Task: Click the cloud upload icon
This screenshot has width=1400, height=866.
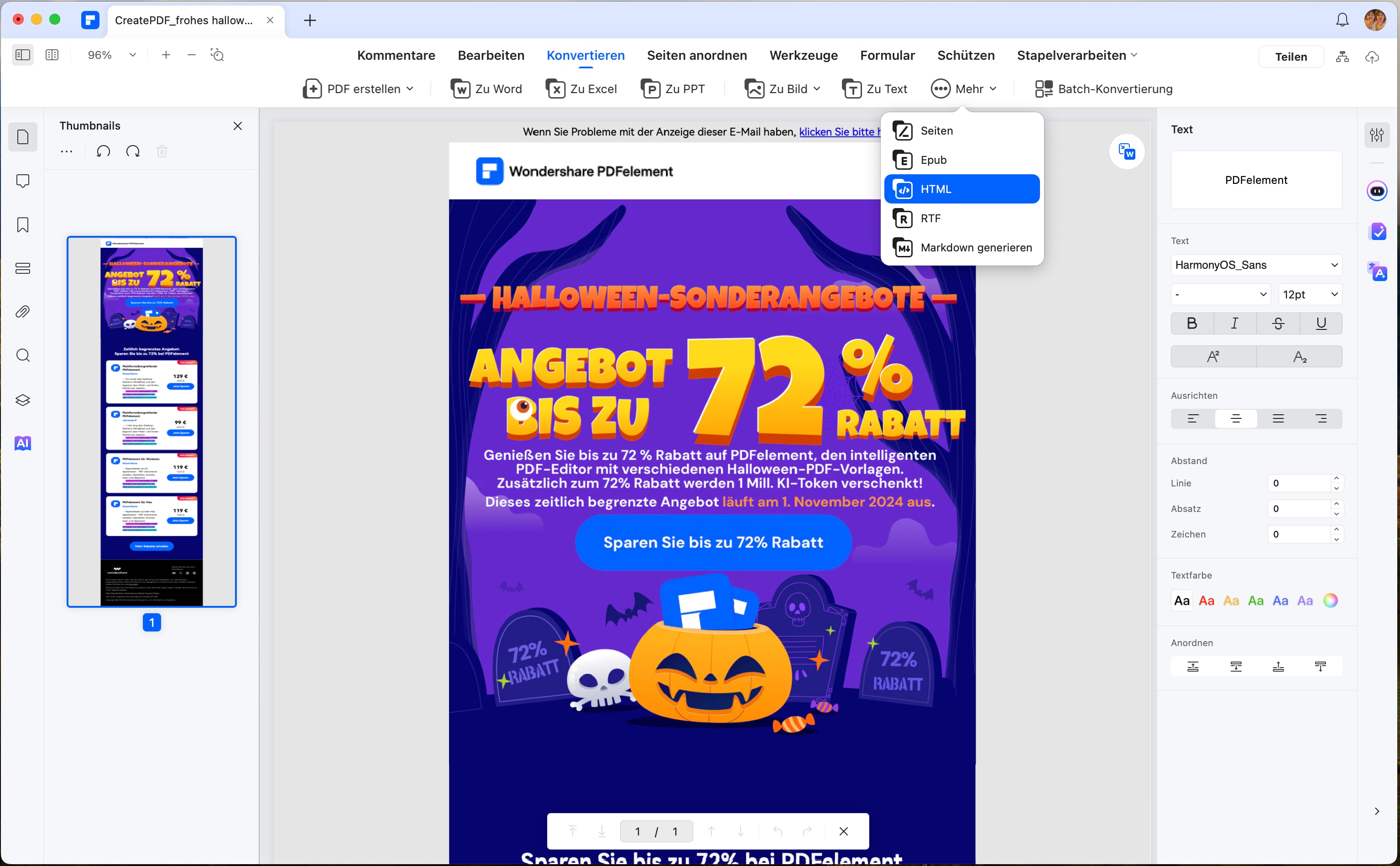Action: pos(1372,57)
